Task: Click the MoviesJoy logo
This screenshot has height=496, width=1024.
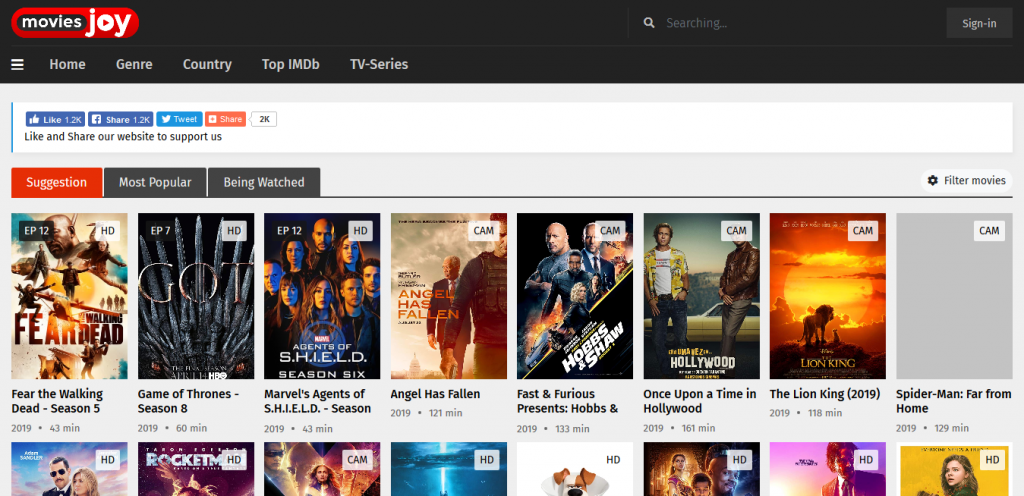Action: [x=75, y=23]
